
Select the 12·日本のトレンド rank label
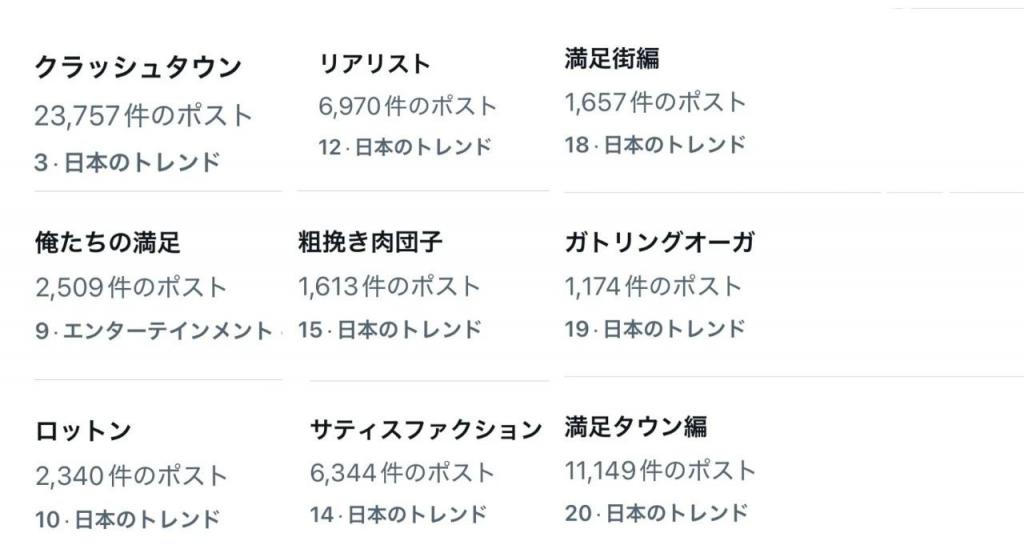point(405,147)
